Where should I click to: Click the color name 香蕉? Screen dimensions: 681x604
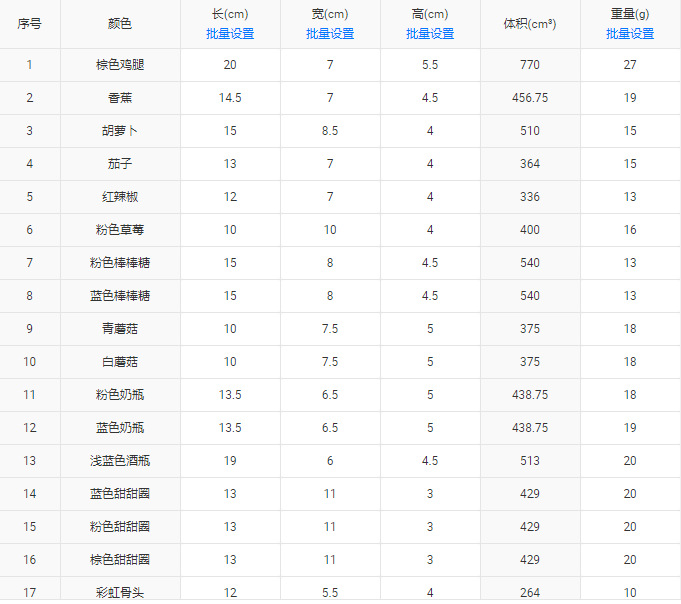[119, 98]
